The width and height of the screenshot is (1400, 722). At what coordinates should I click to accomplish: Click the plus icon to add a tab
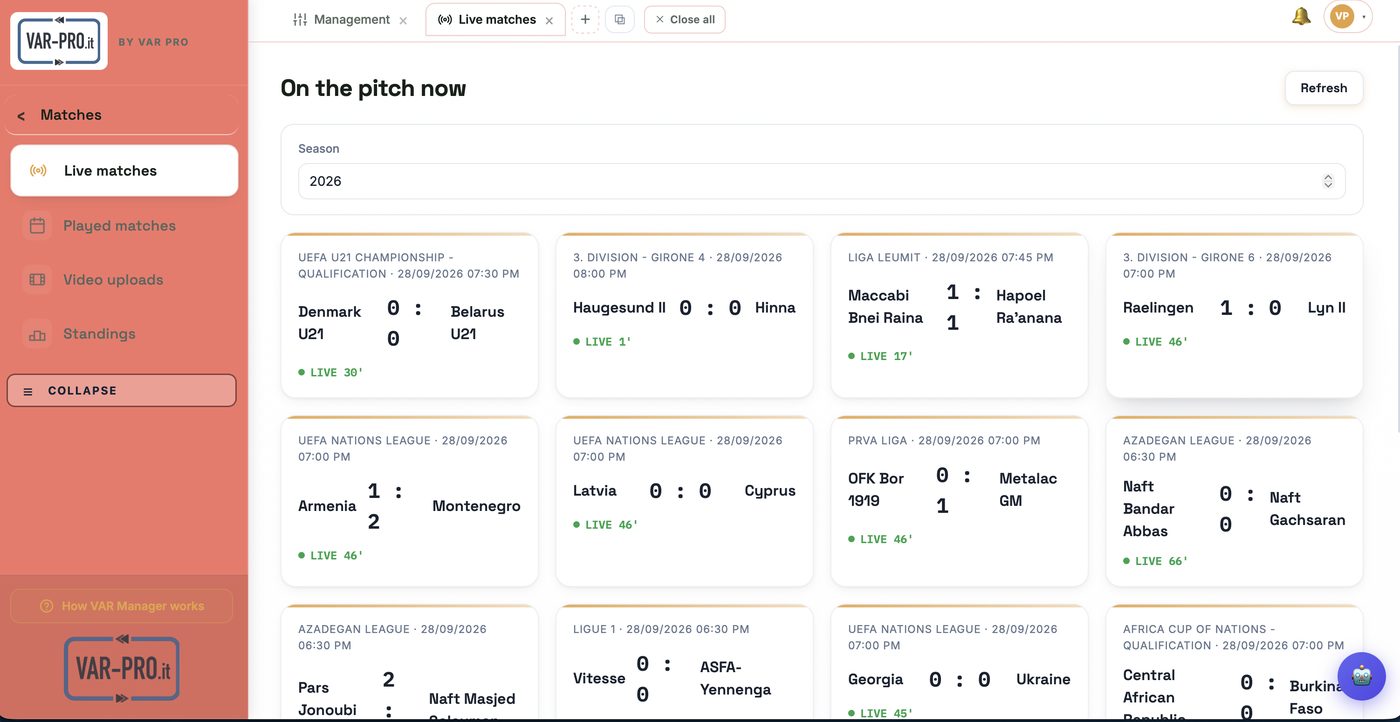(x=585, y=19)
